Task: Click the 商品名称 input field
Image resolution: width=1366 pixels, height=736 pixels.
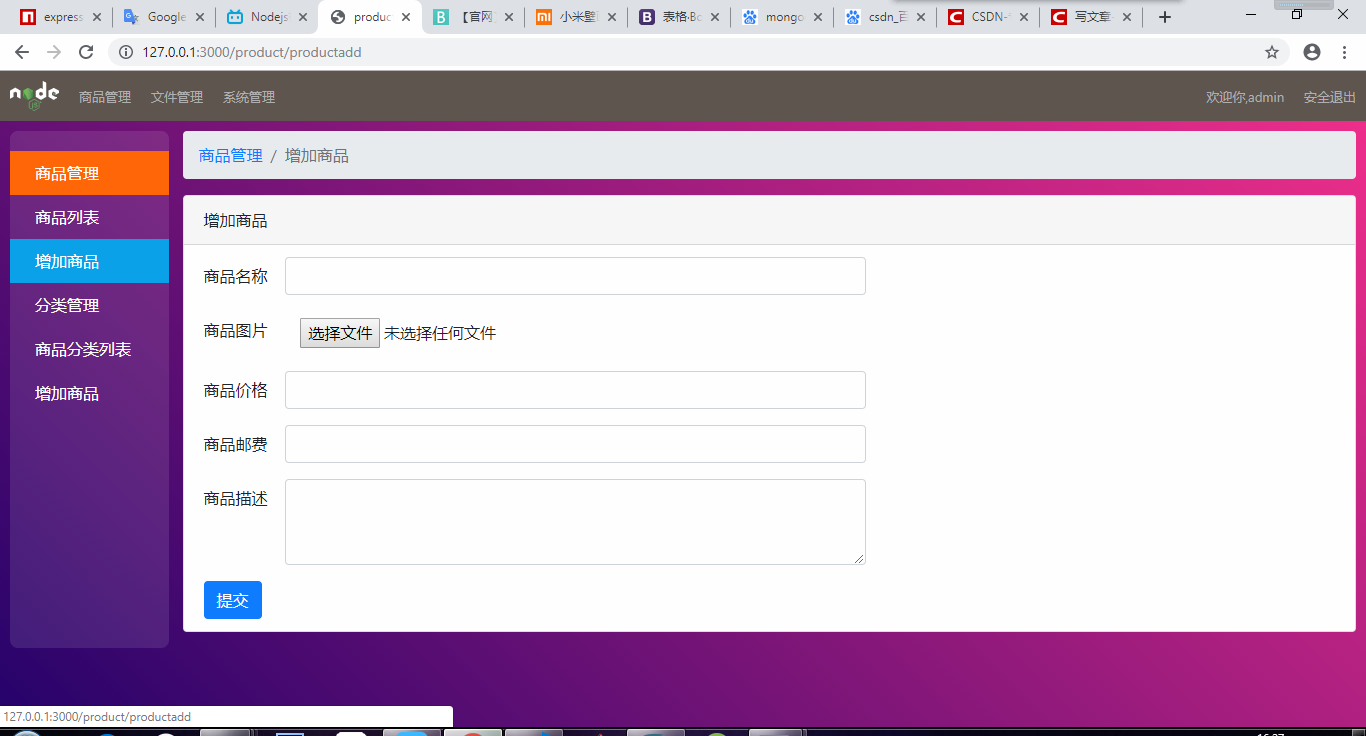Action: point(574,276)
